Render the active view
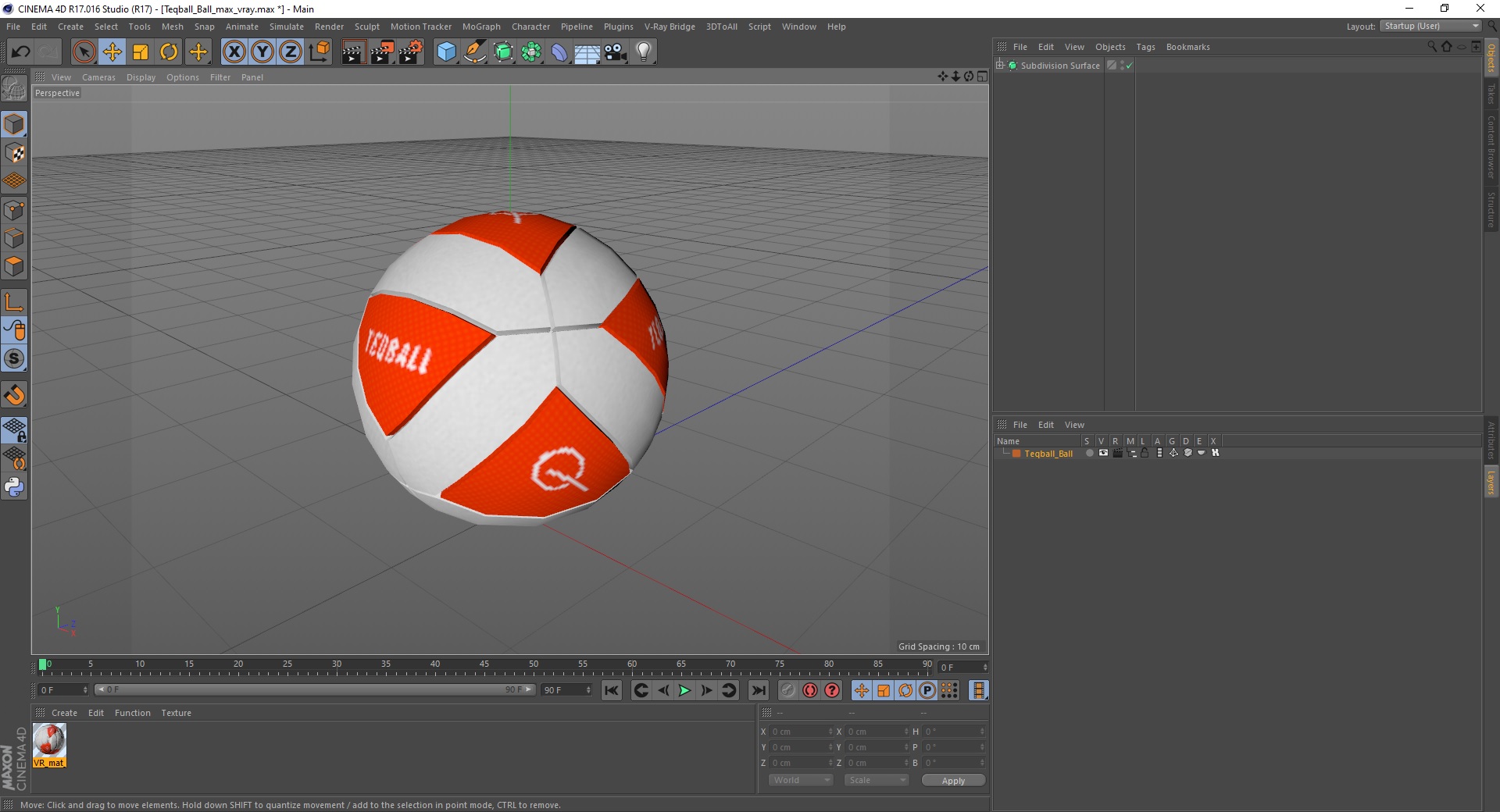The height and width of the screenshot is (812, 1500). click(x=353, y=52)
